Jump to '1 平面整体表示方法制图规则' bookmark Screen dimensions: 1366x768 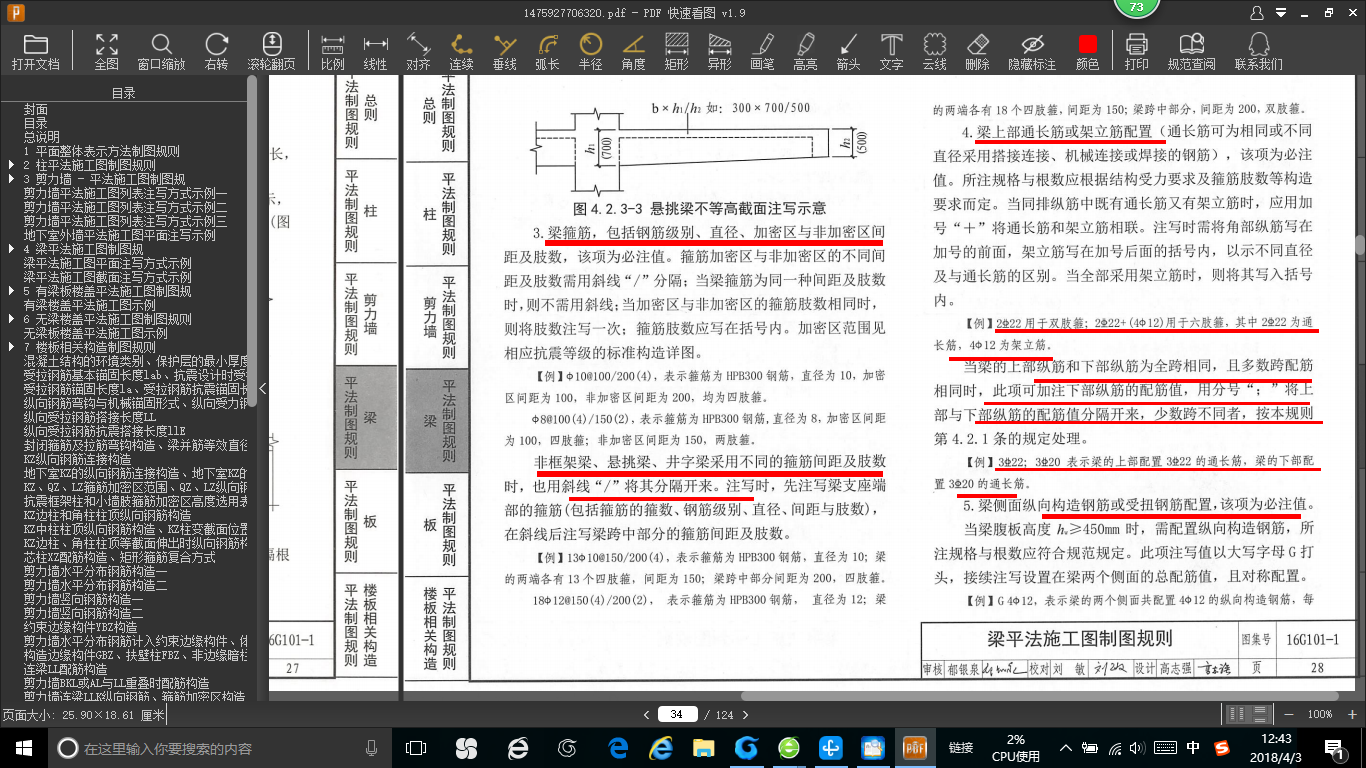[x=102, y=151]
